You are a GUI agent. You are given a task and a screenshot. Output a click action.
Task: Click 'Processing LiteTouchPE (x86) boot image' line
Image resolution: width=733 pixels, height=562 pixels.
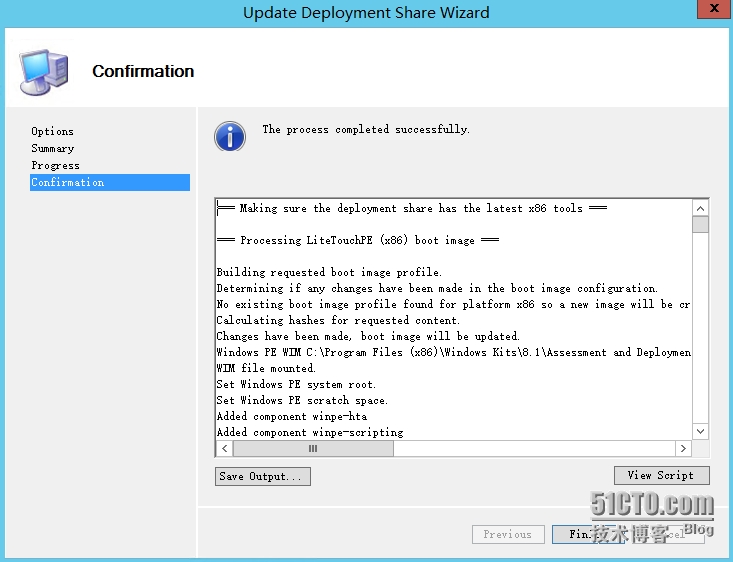pyautogui.click(x=358, y=240)
